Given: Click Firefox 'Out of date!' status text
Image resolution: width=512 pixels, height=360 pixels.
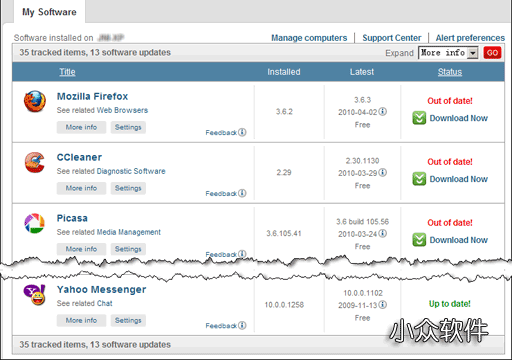Looking at the screenshot, I should pyautogui.click(x=450, y=101).
